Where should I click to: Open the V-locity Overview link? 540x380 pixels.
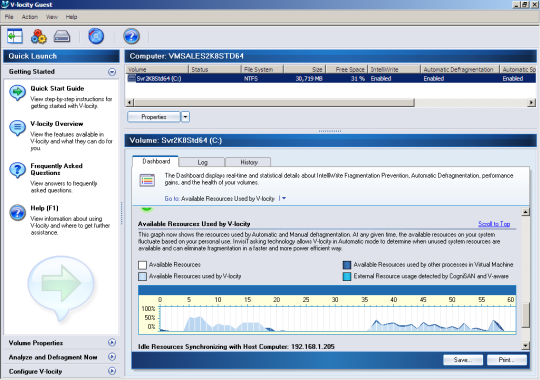pyautogui.click(x=57, y=124)
